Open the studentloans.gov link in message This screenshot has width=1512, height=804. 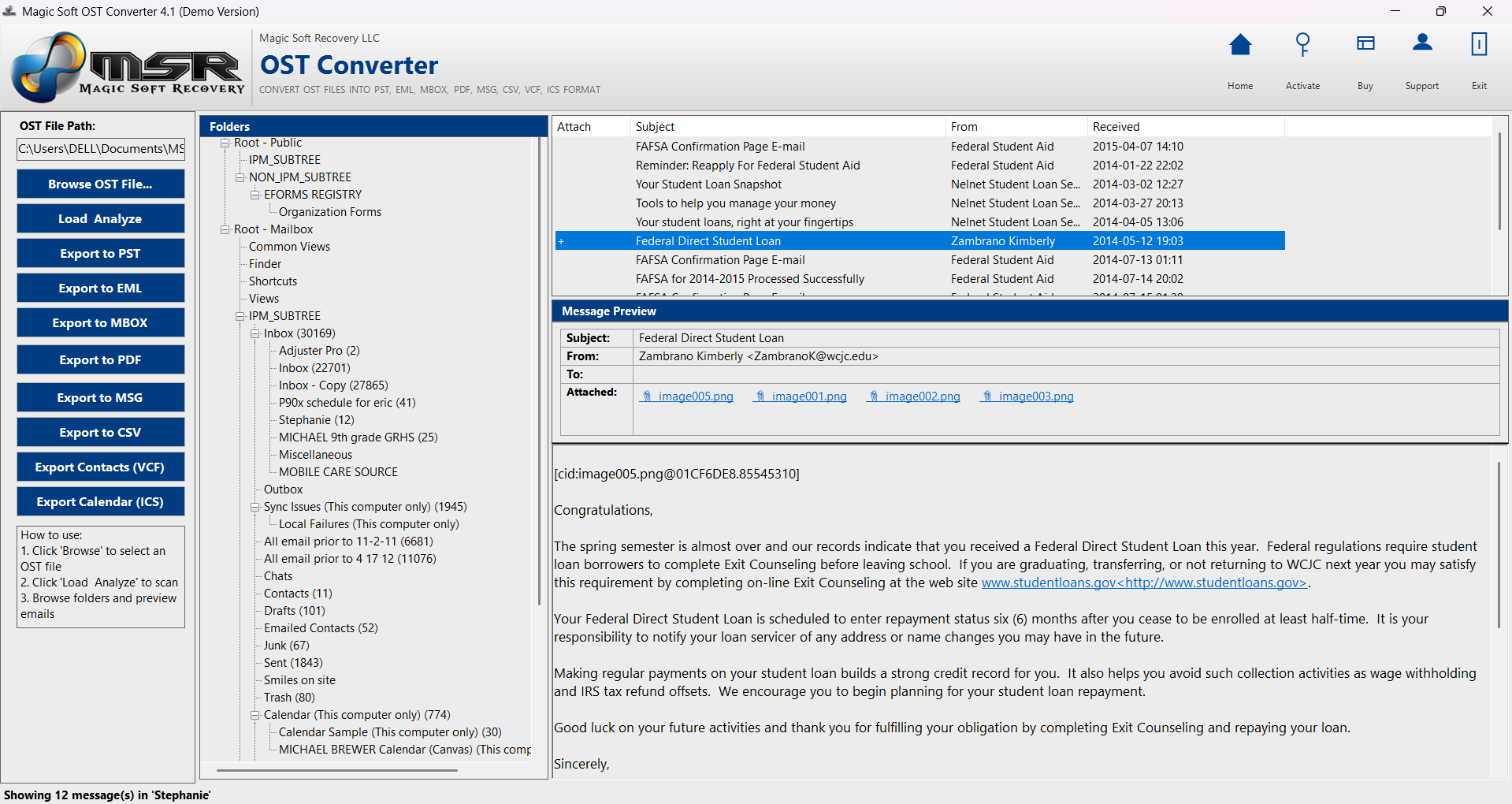coord(1144,583)
